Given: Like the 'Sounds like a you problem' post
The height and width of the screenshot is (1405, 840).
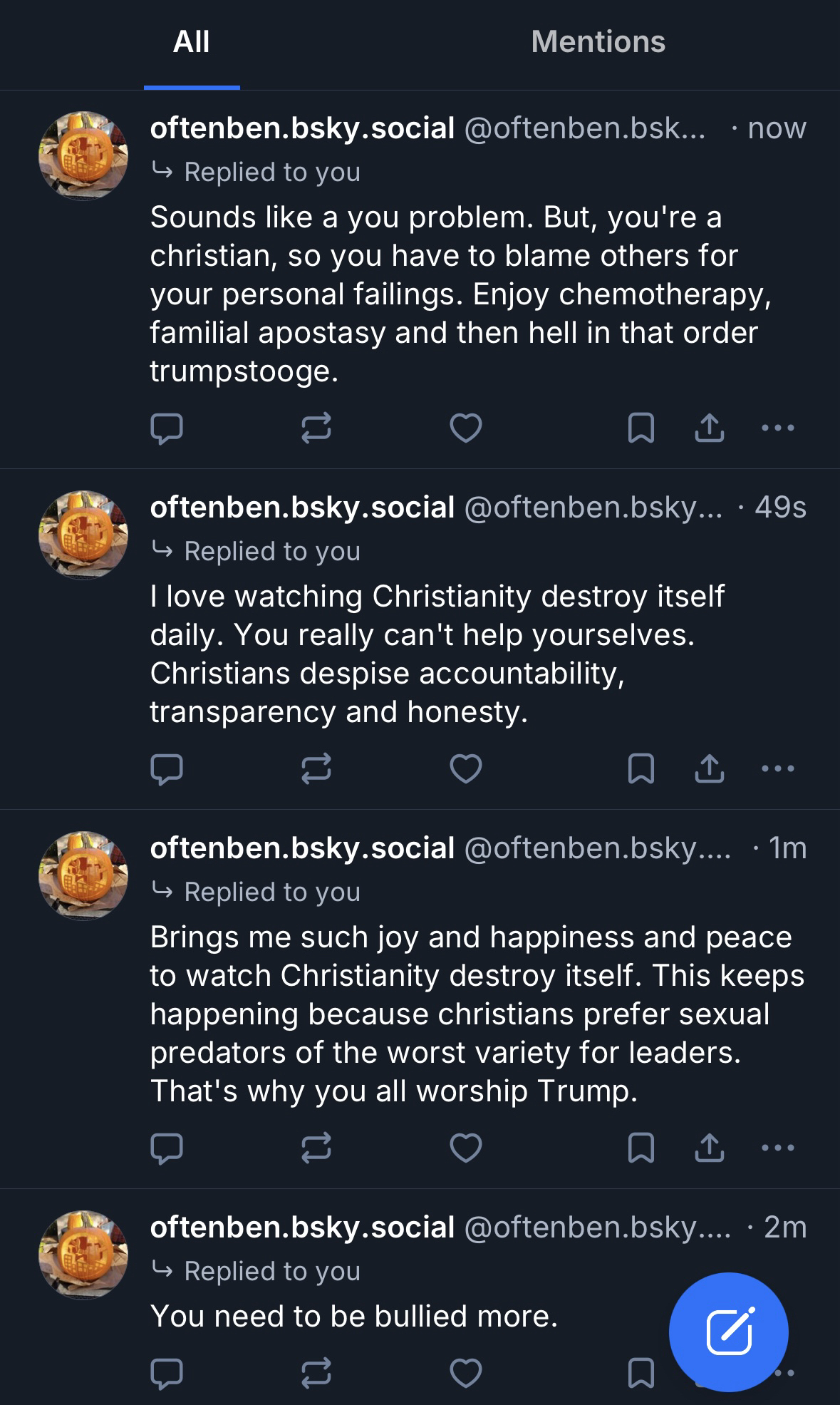Looking at the screenshot, I should tap(466, 428).
